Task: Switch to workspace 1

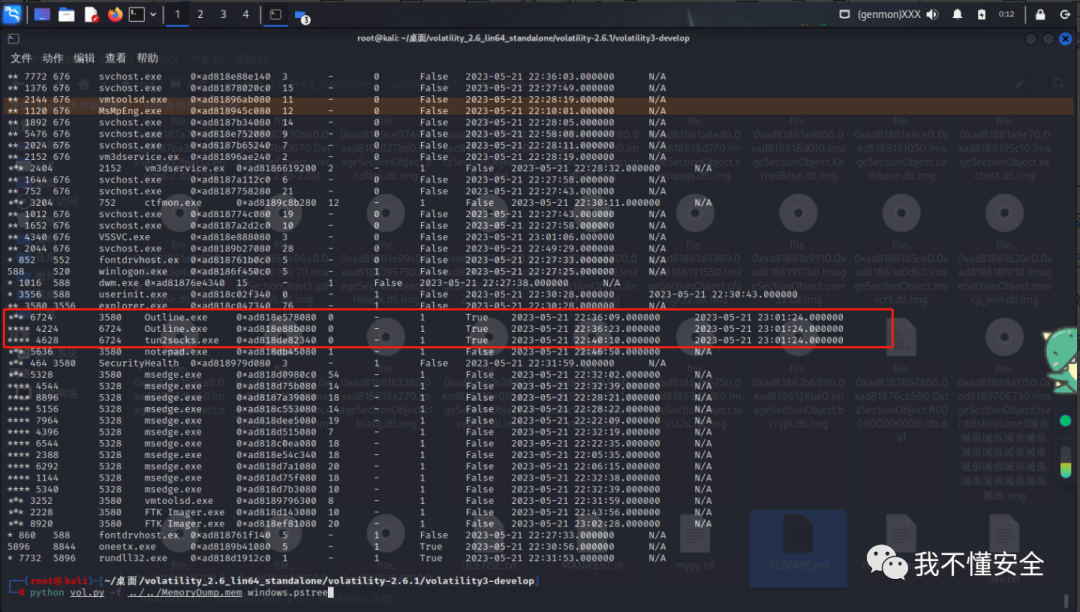Action: point(177,14)
